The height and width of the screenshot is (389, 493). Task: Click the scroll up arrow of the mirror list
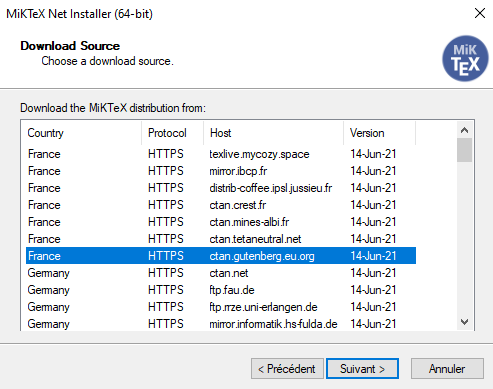(x=464, y=130)
